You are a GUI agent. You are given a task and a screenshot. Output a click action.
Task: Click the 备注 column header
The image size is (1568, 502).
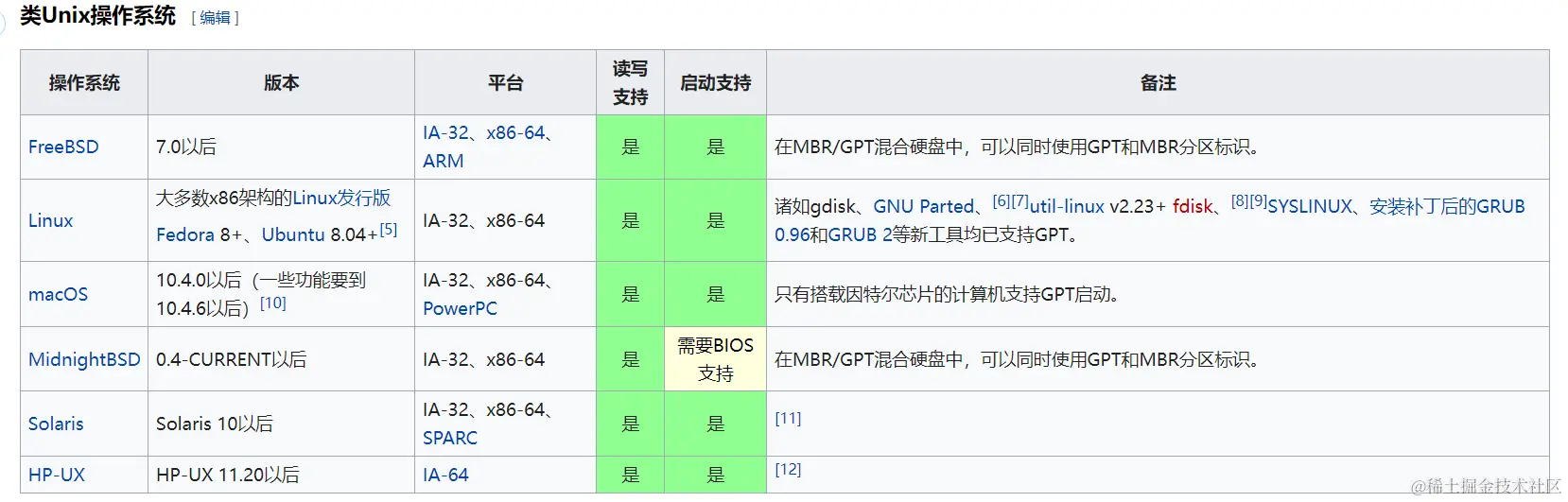pos(1158,83)
